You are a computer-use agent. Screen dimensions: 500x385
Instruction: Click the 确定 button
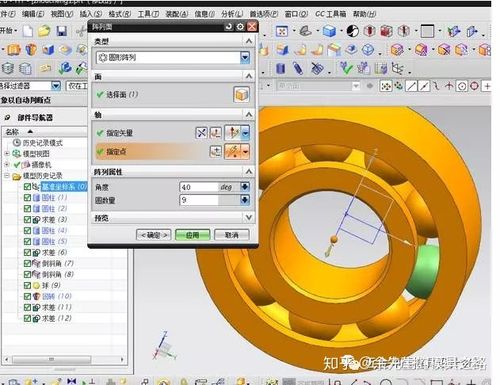click(153, 235)
